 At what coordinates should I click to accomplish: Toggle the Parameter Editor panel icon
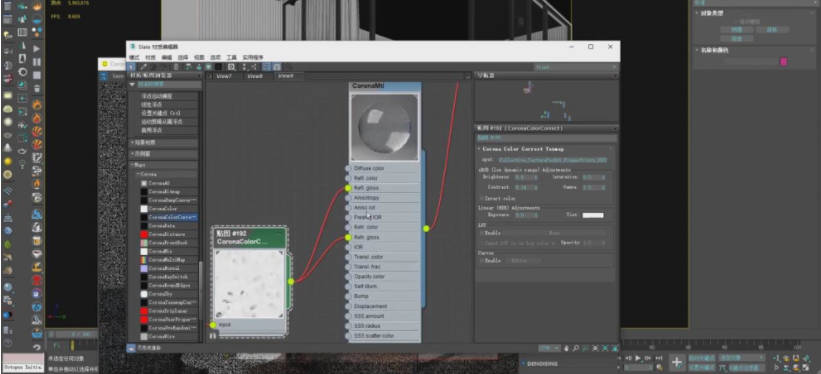pos(276,67)
